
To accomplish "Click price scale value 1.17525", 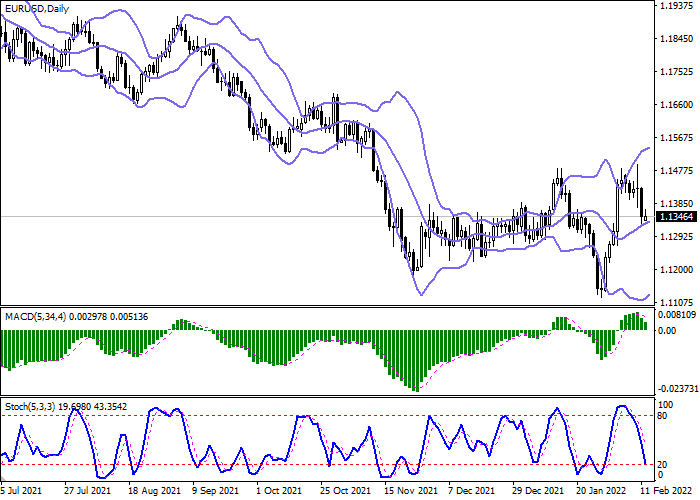I will click(677, 72).
